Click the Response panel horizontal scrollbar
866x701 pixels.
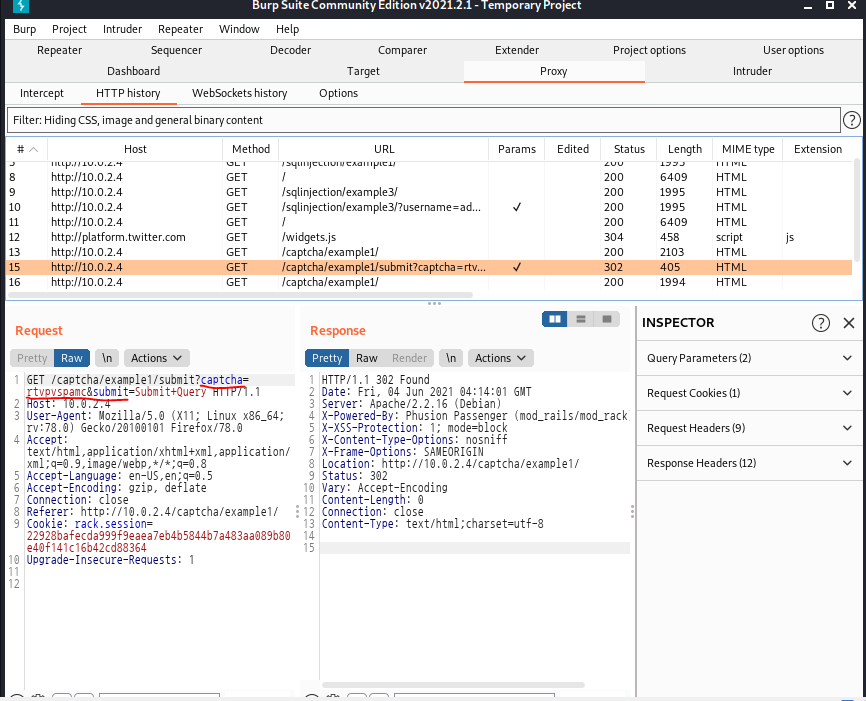453,685
